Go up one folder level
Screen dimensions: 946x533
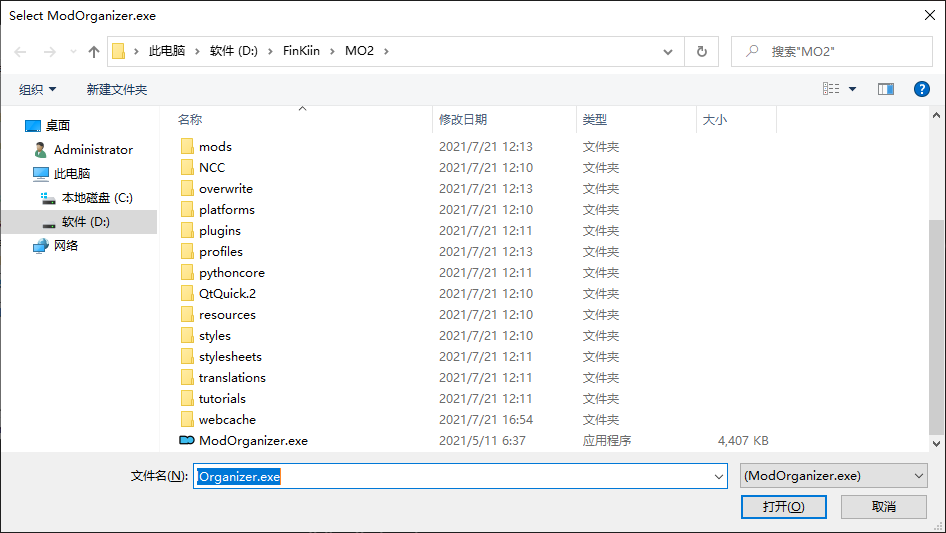tap(94, 52)
